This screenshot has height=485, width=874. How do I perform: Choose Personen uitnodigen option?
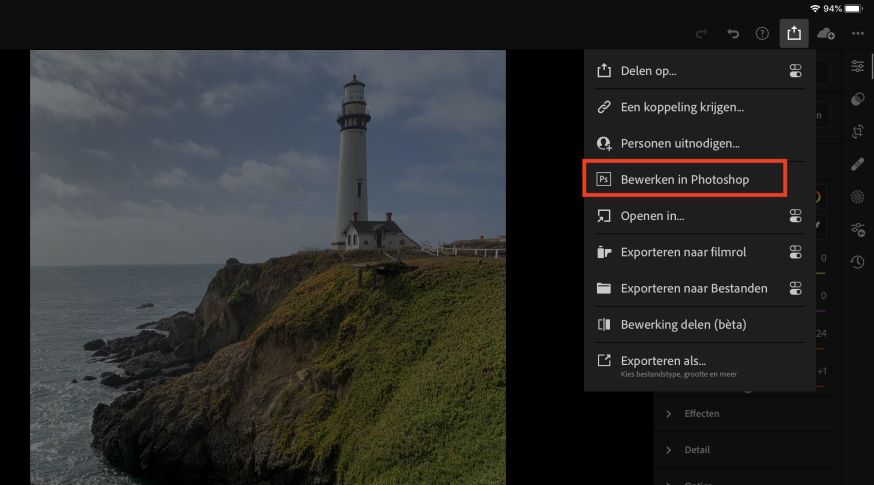(x=680, y=143)
